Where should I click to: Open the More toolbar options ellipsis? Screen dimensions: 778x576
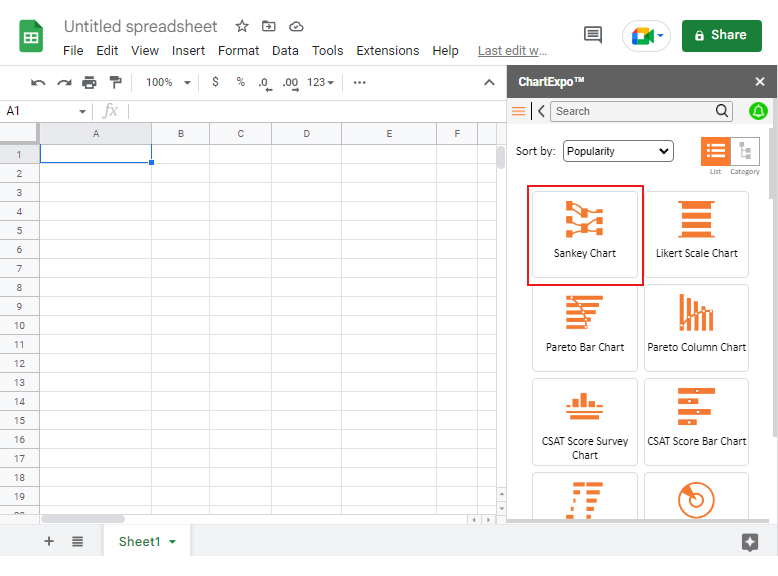359,82
